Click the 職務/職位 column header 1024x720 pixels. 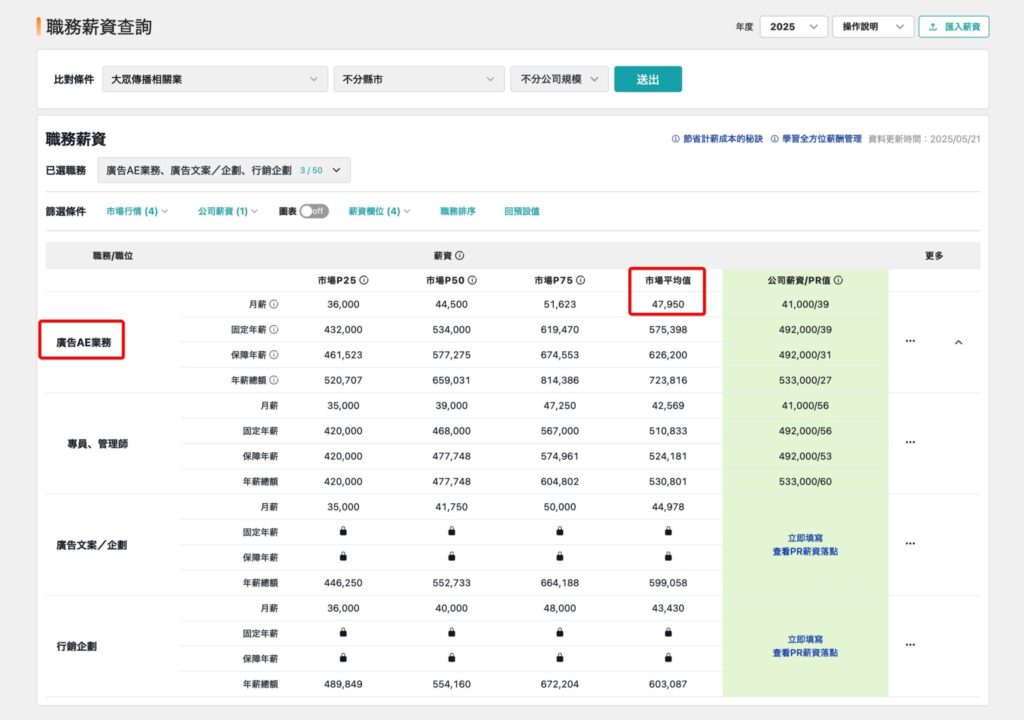click(113, 255)
